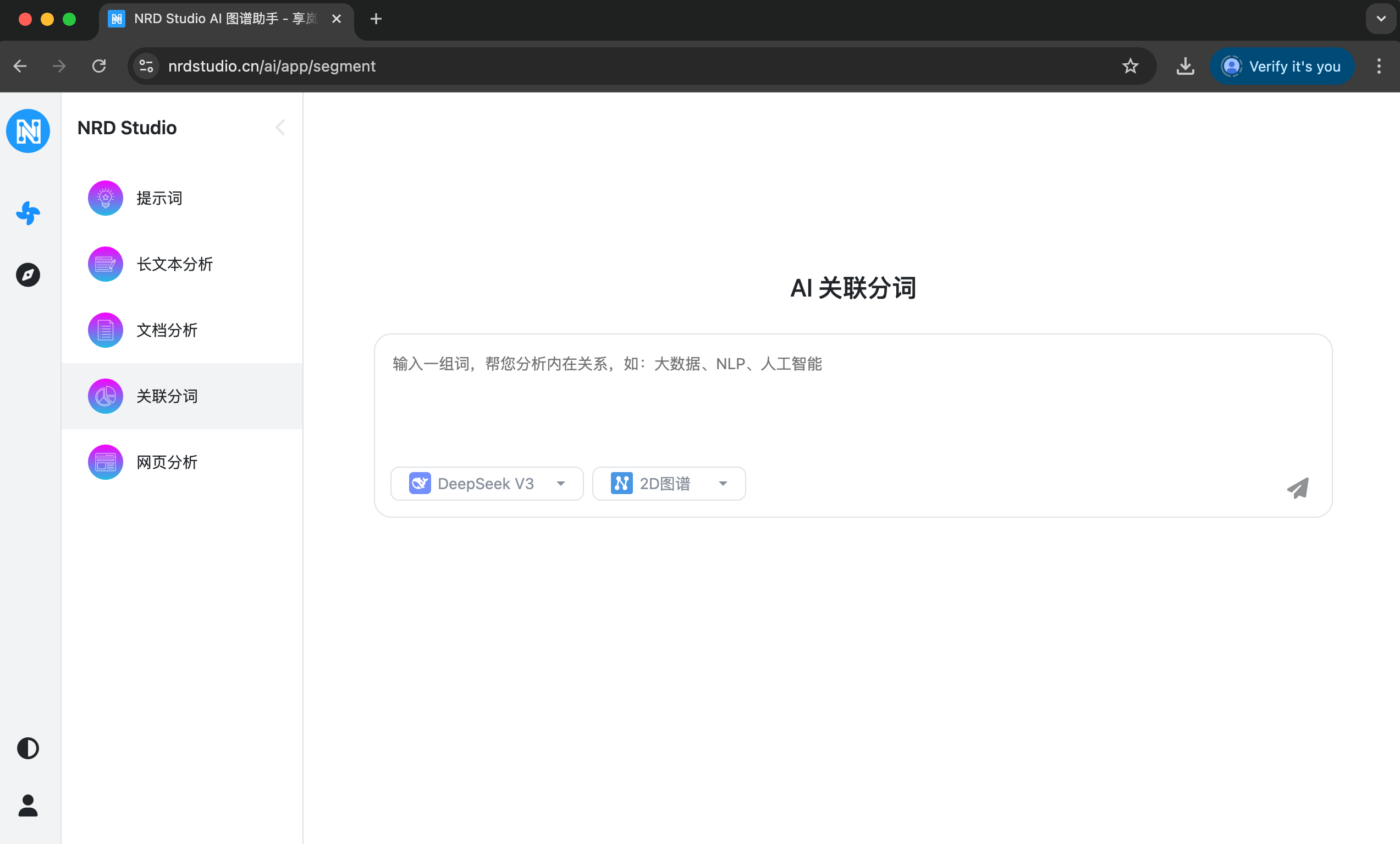1400x844 pixels.
Task: Reload the page
Action: 99,66
